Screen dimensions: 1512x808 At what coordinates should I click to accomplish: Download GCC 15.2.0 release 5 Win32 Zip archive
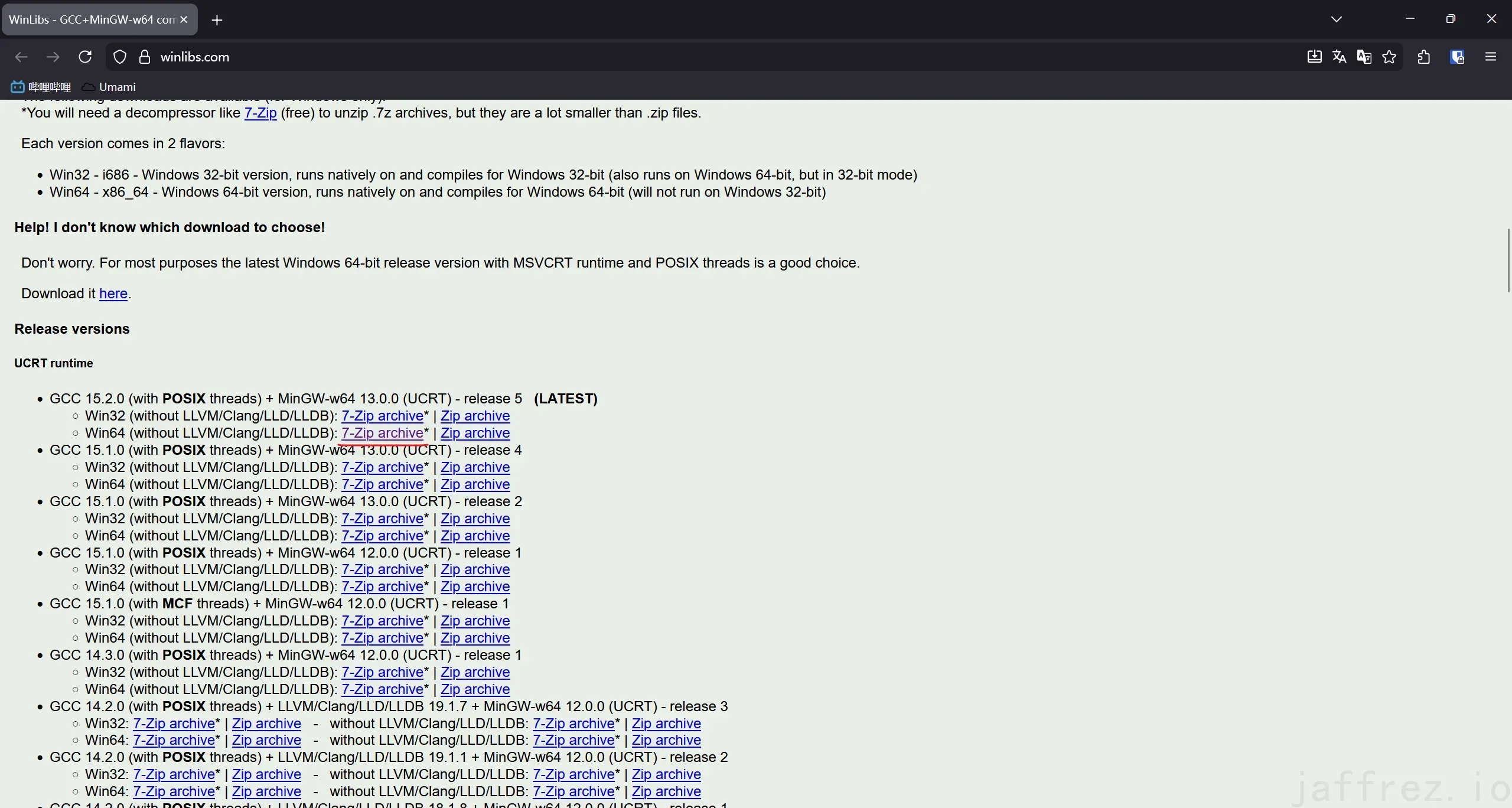(x=475, y=416)
